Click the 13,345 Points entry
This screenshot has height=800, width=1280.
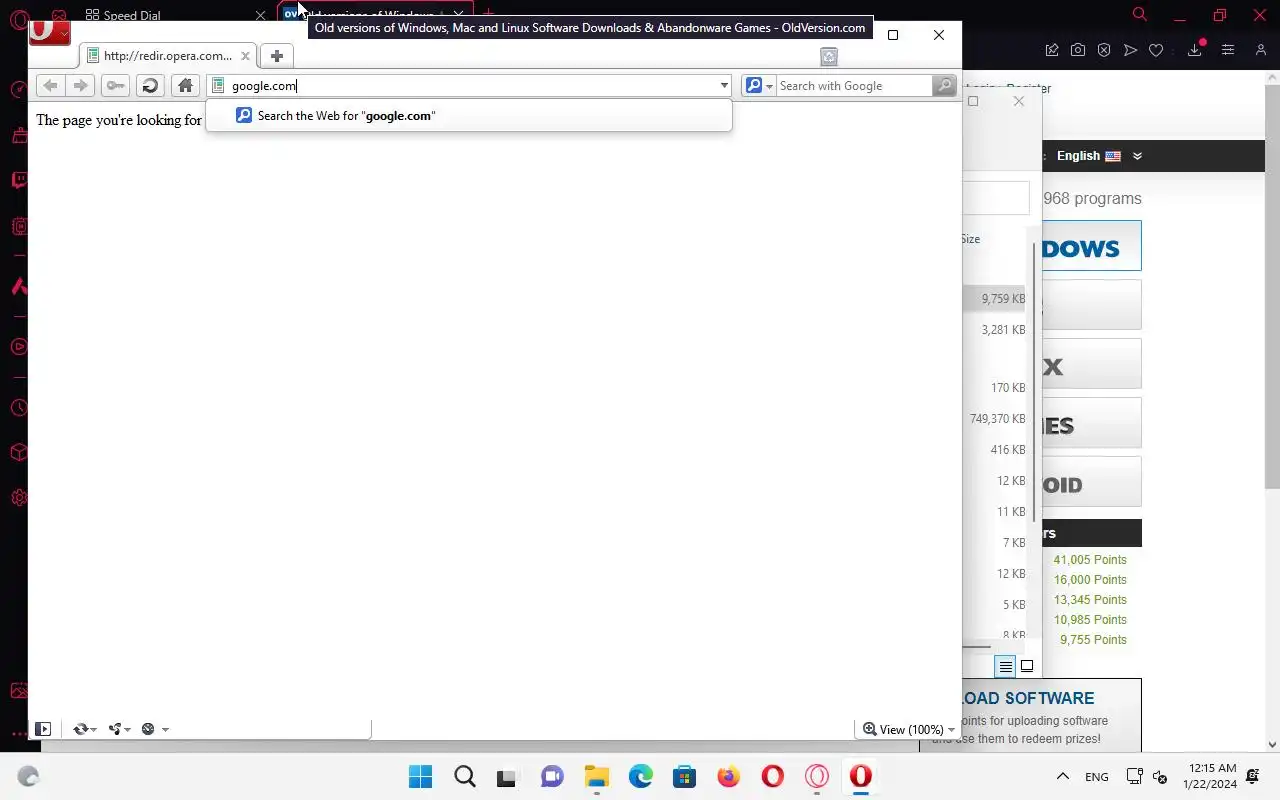click(x=1089, y=600)
